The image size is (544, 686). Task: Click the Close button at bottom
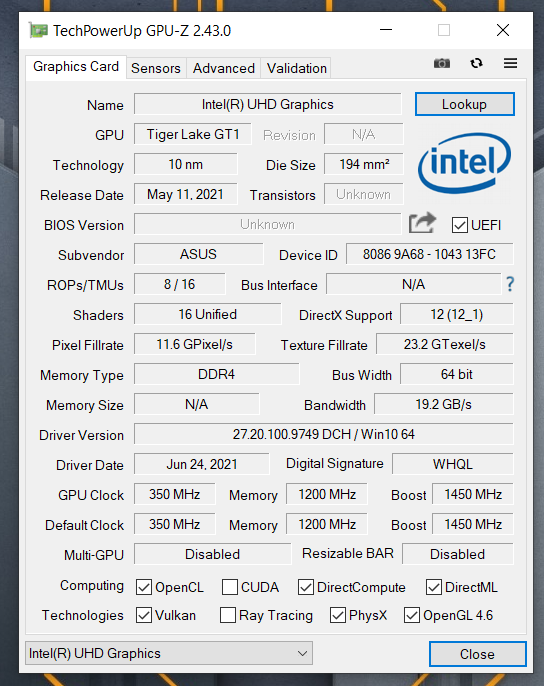coord(477,654)
